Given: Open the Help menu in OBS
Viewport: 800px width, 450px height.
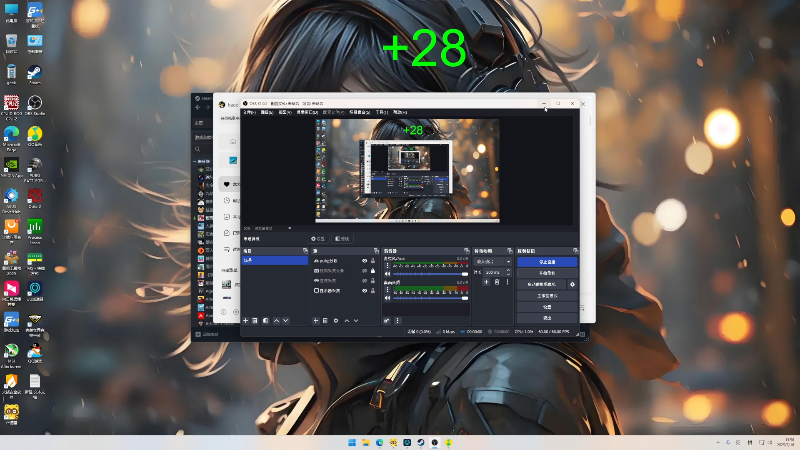Looking at the screenshot, I should [x=400, y=112].
